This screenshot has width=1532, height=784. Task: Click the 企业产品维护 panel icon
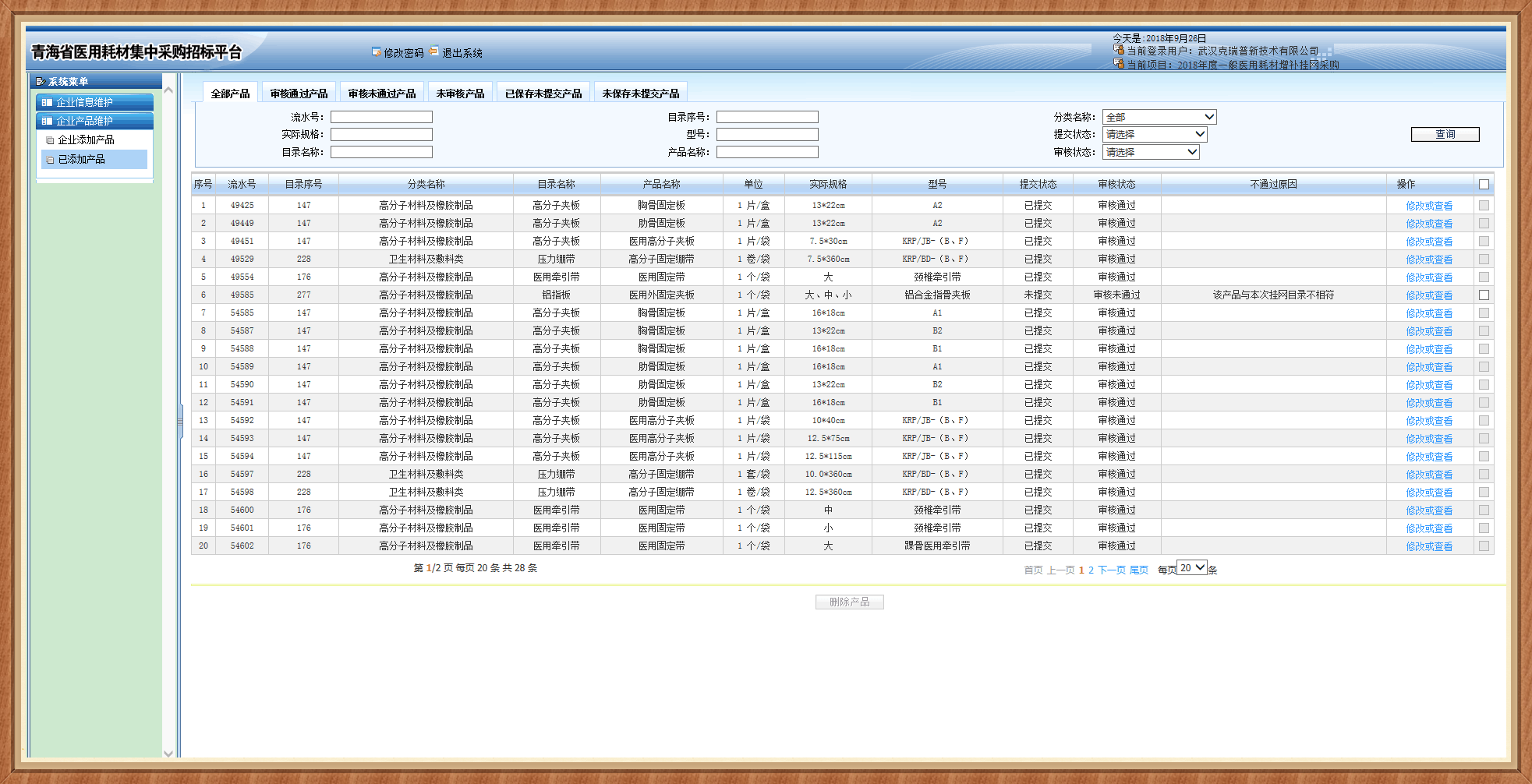tap(48, 122)
